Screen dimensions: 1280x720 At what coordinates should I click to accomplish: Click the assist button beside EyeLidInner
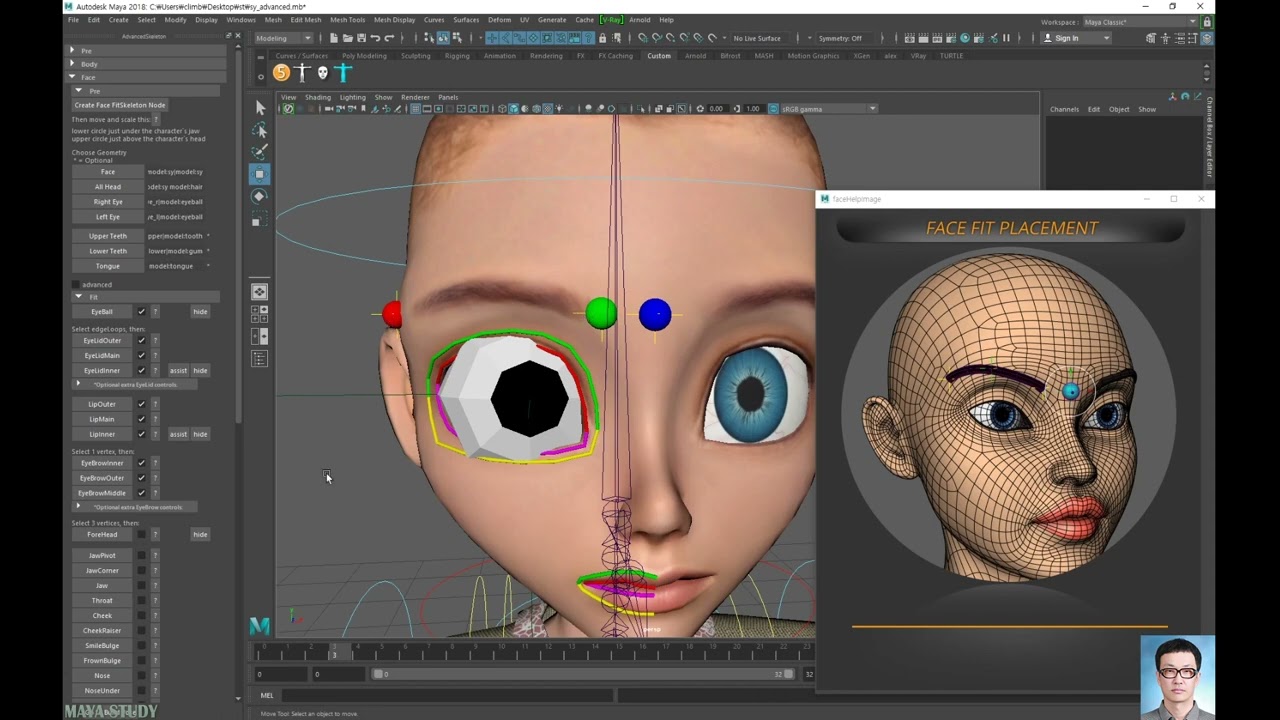178,371
